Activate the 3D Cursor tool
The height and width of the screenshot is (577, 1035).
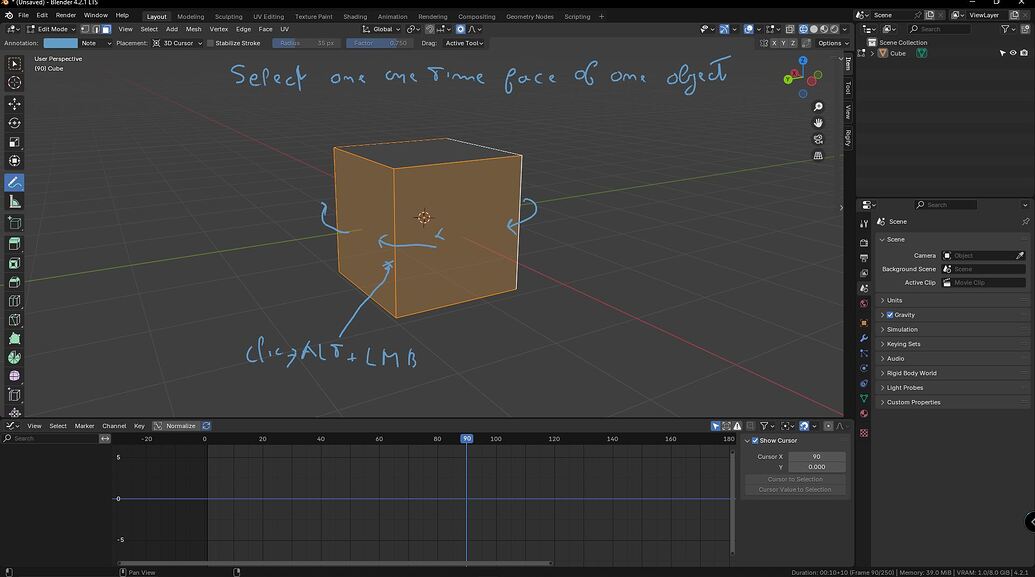14,83
